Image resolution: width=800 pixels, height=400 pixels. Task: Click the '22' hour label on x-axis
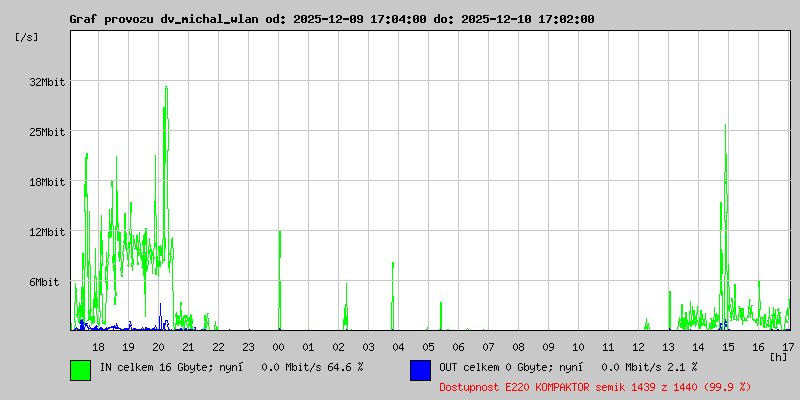click(x=218, y=347)
